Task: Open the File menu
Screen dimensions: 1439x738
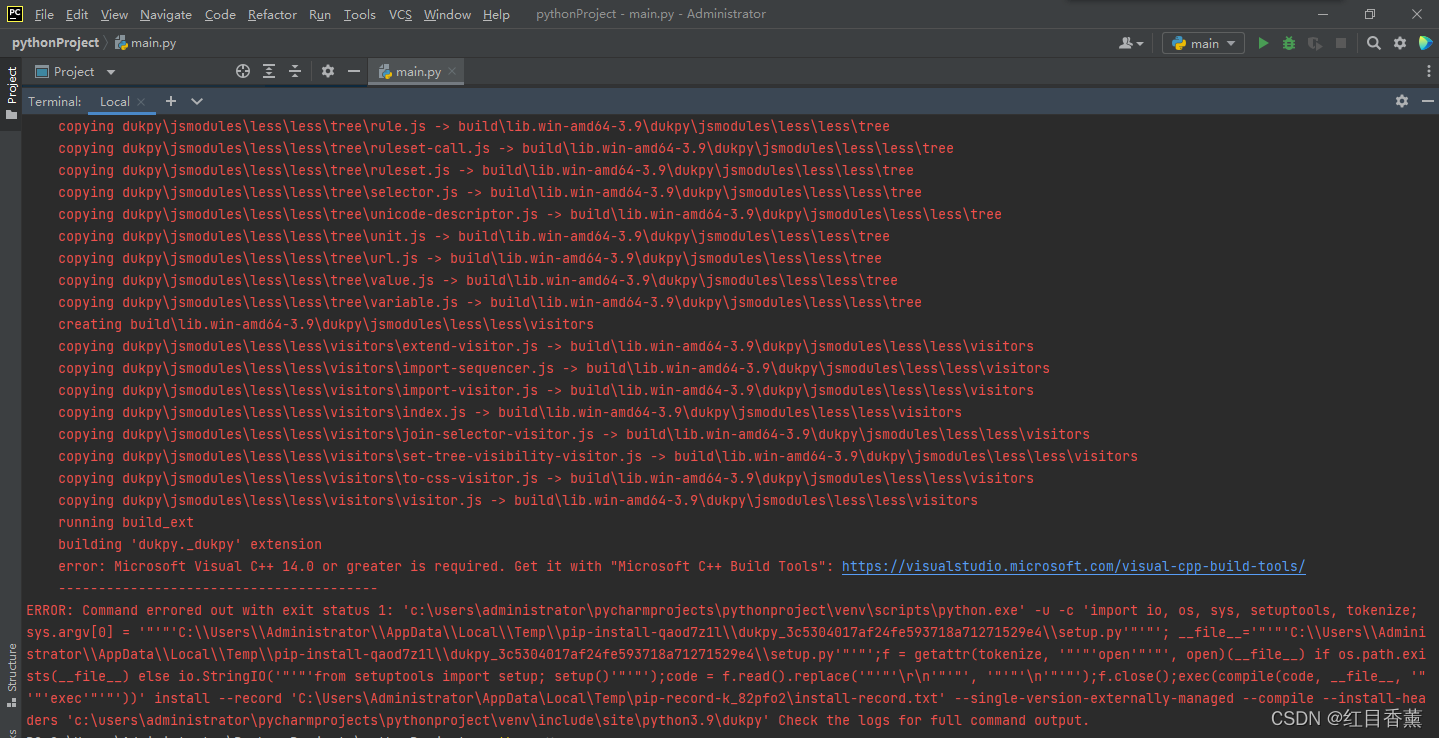Action: click(44, 14)
